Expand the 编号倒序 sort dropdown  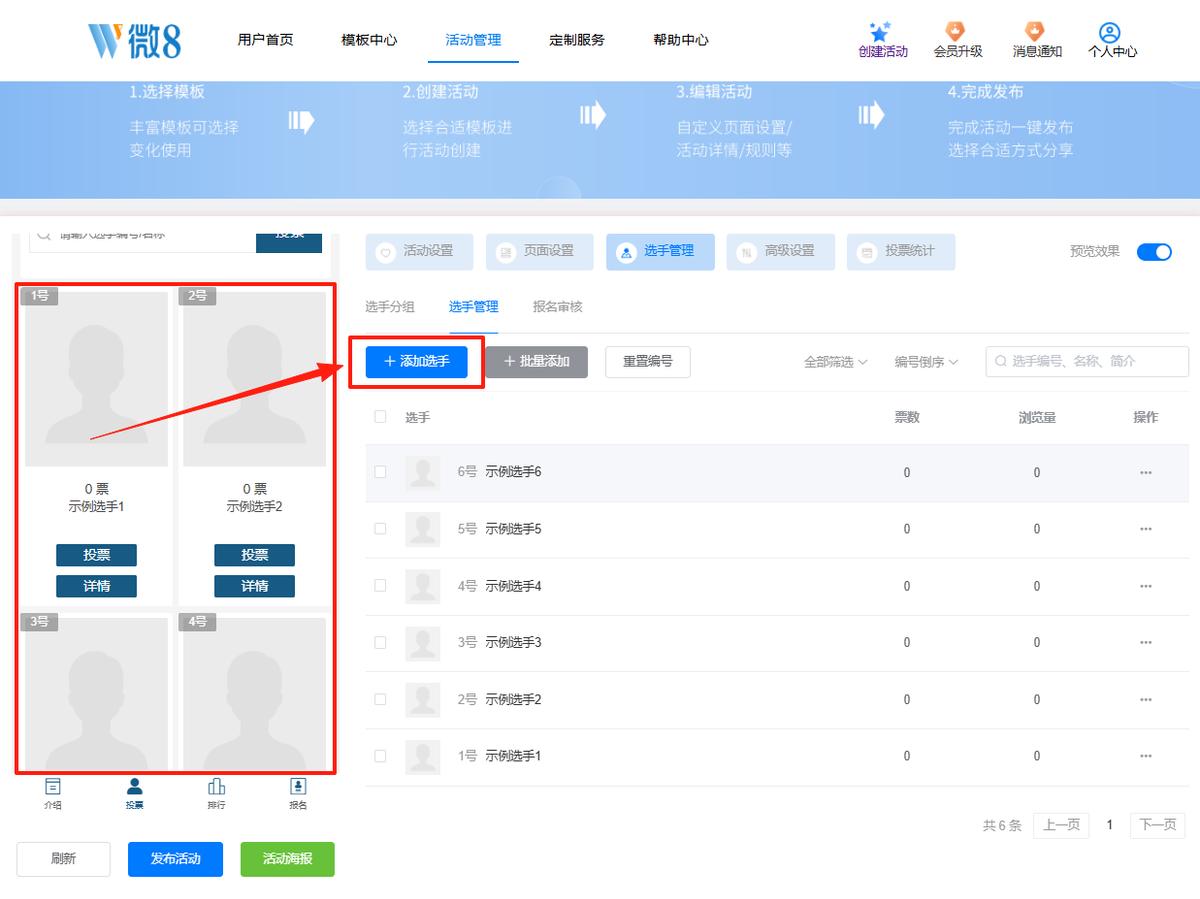[x=926, y=362]
